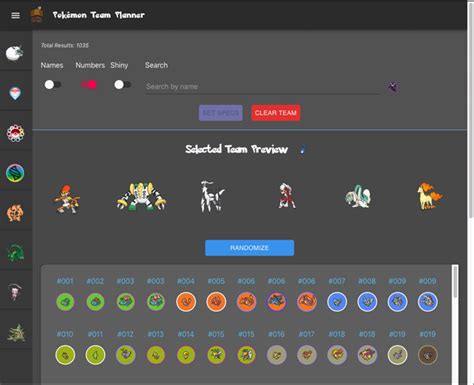Screen dimensions: 474x385
Task: Enable the Shiny toggle
Action: (122, 85)
